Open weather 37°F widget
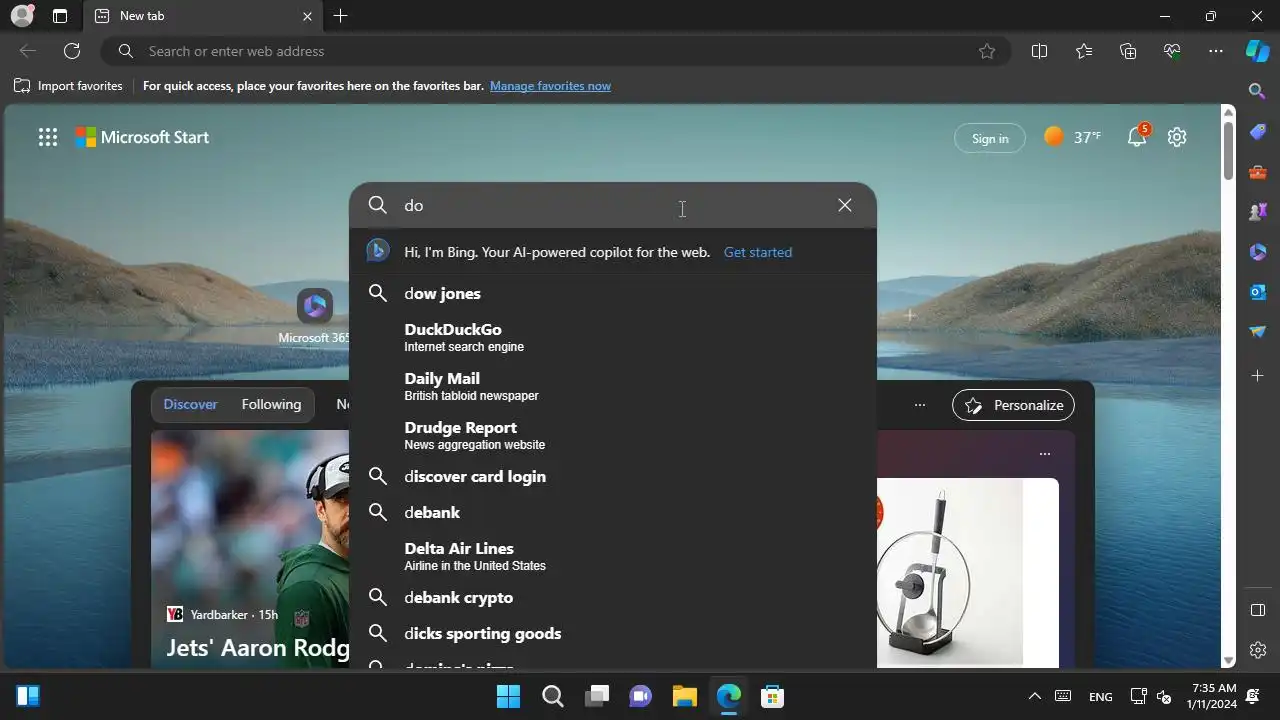The height and width of the screenshot is (720, 1280). (x=1072, y=137)
